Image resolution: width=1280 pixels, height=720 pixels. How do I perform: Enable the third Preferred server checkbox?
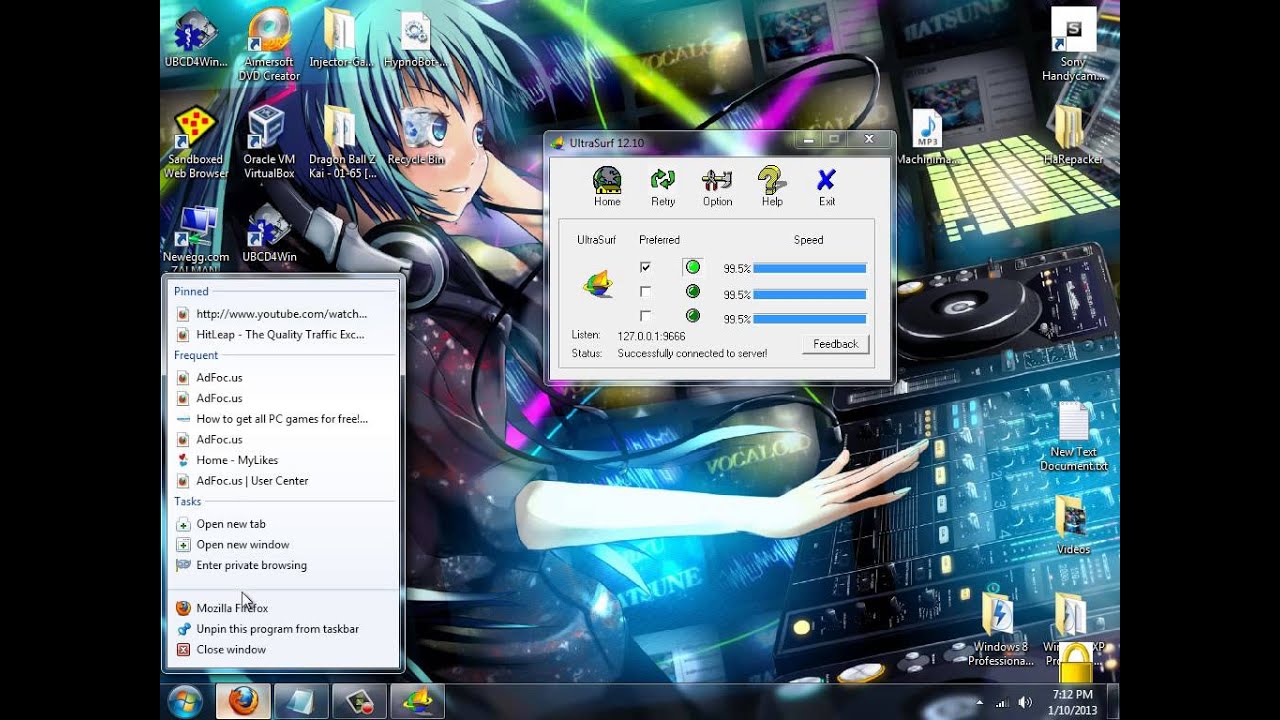coord(645,316)
